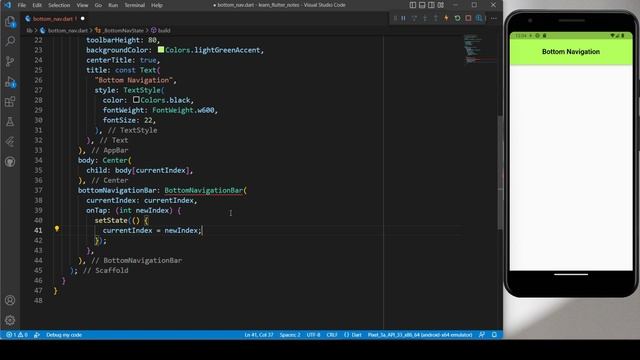This screenshot has width=640, height=360.
Task: Click the debug launch icon in status bar
Action: click(37, 335)
